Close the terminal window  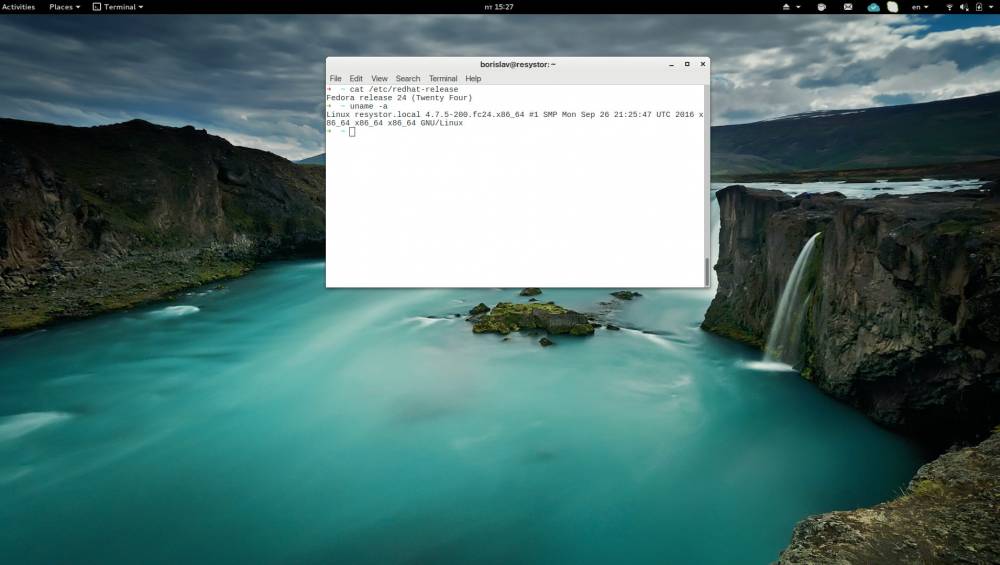pos(703,64)
